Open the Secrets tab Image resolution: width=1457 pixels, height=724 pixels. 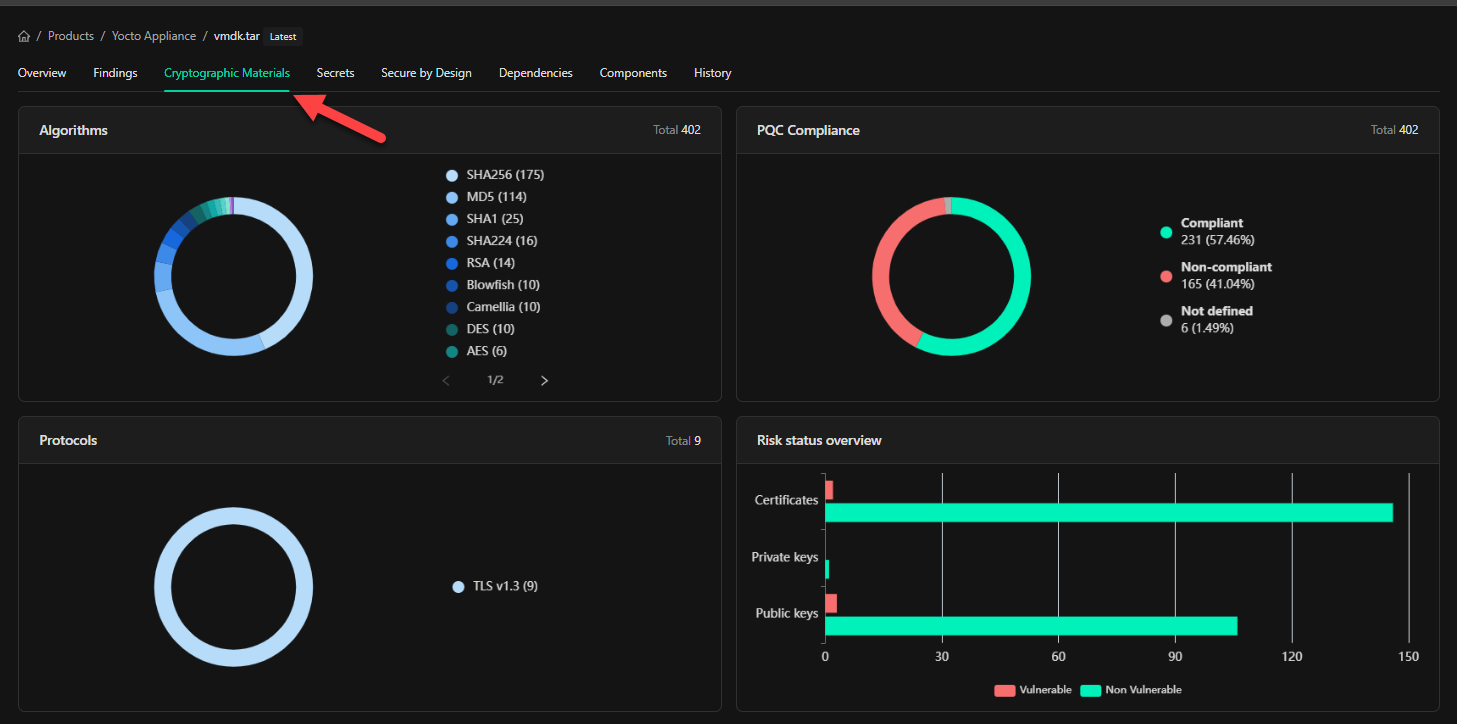[x=336, y=73]
